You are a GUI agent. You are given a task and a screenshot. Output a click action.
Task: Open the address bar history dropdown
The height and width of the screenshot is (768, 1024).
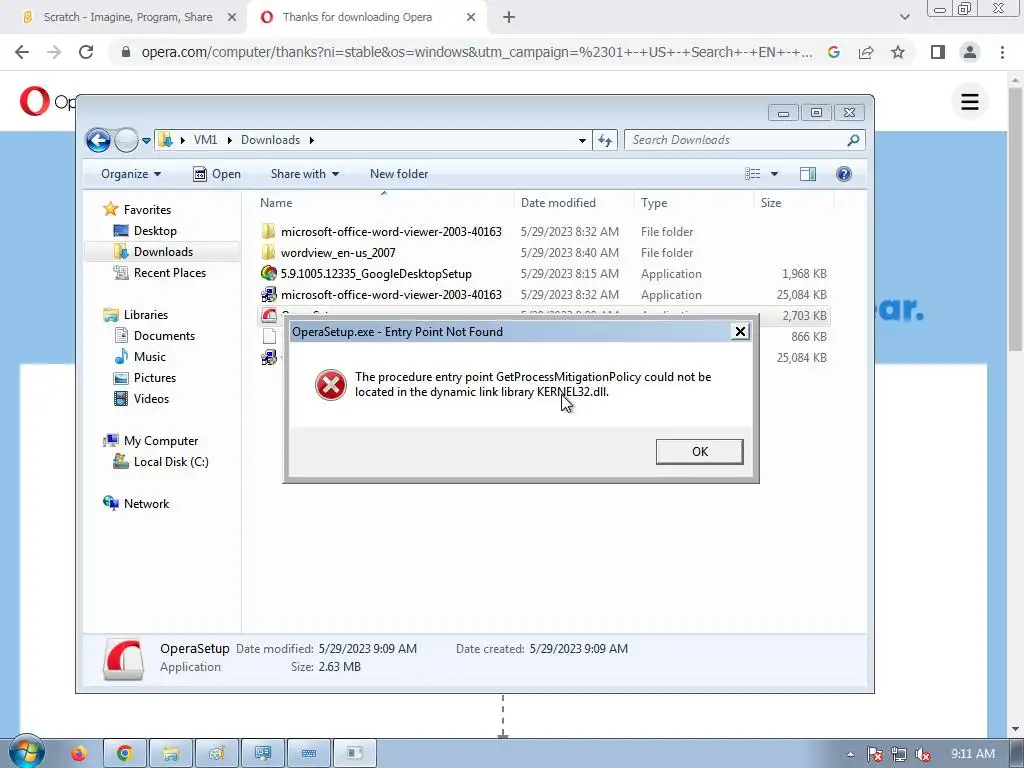[582, 140]
